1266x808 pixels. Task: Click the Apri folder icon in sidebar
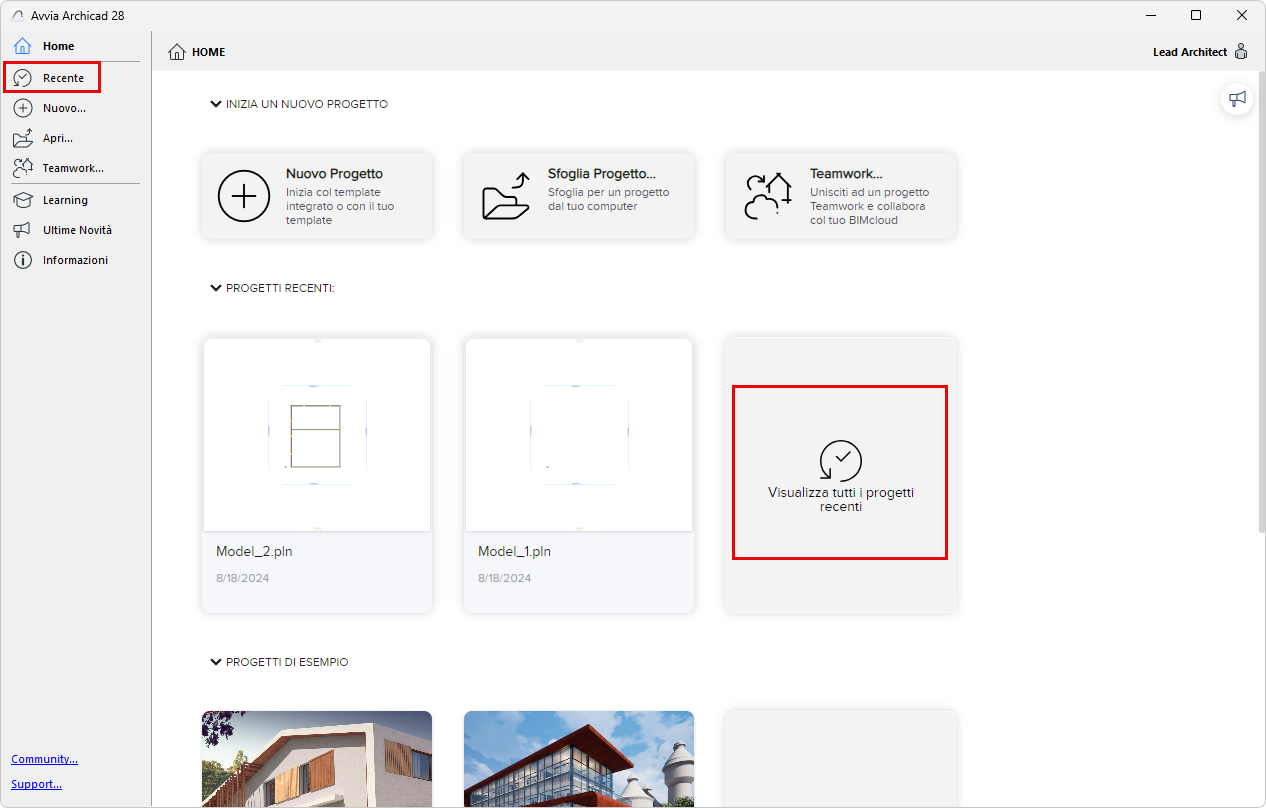coord(23,138)
